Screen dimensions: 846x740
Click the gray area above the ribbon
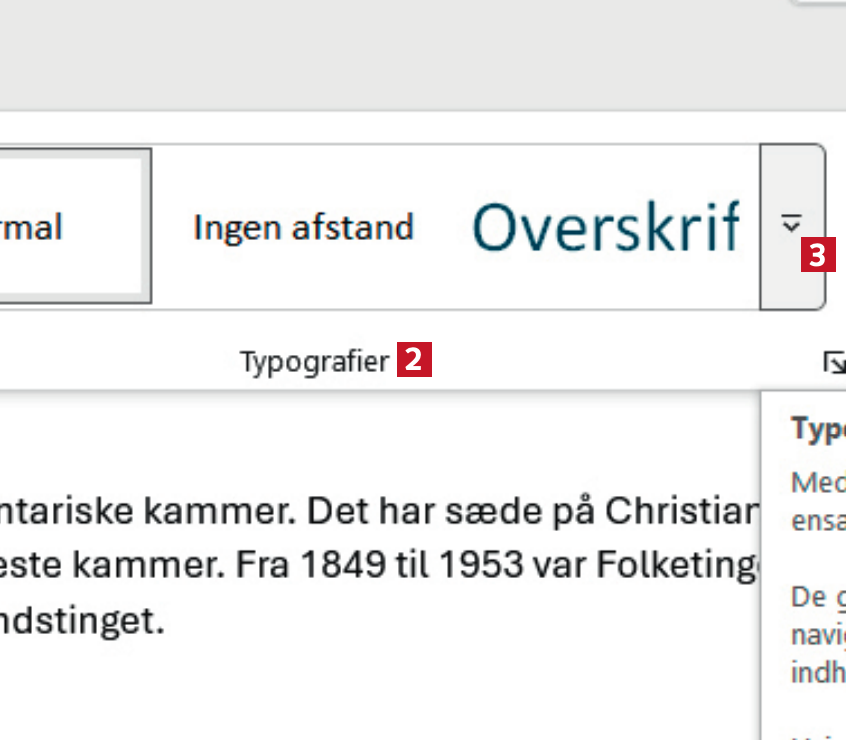[x=400, y=55]
